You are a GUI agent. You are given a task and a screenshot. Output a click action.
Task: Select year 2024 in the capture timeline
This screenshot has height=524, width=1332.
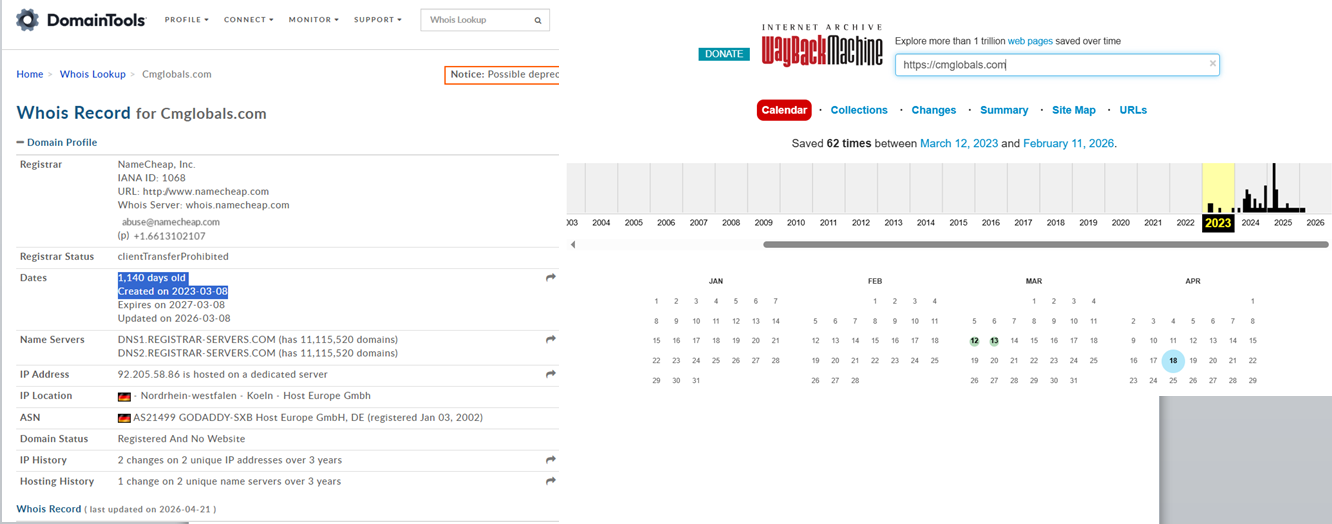point(1250,223)
